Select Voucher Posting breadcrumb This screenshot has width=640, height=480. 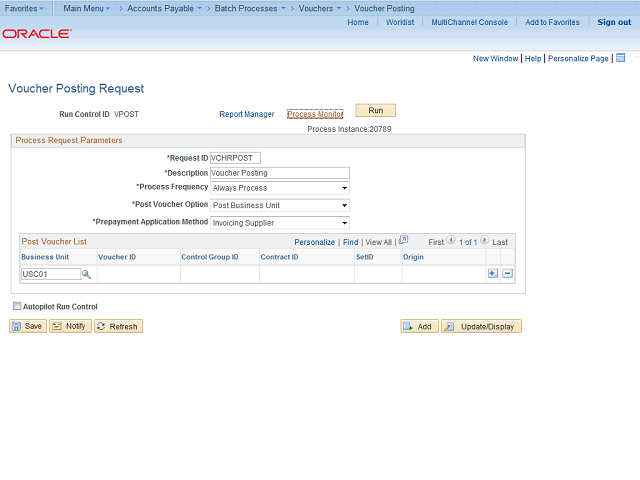click(384, 8)
